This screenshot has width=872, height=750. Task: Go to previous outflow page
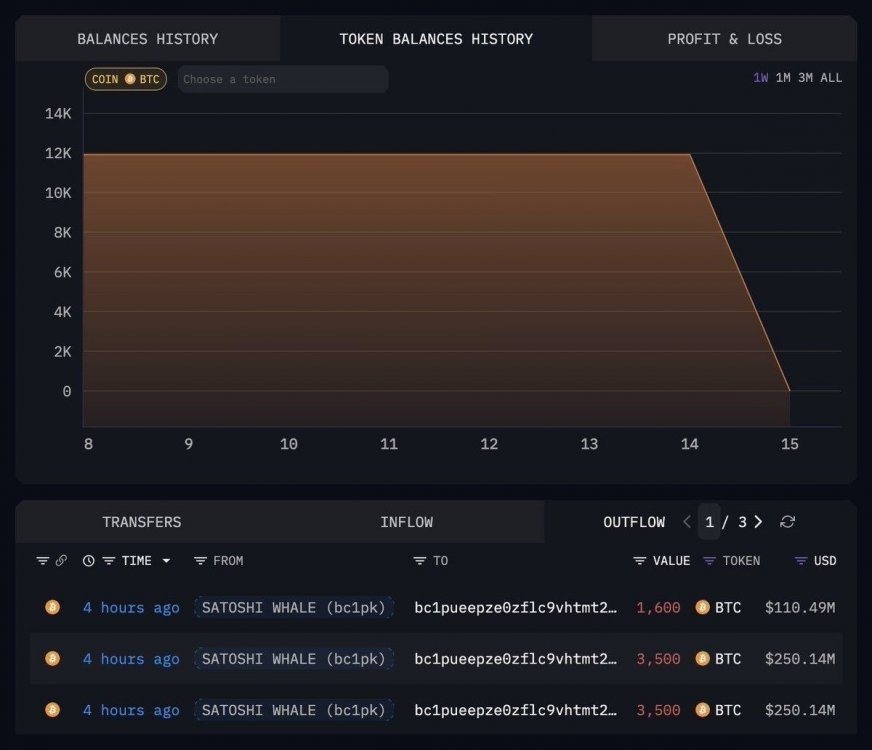coord(687,522)
